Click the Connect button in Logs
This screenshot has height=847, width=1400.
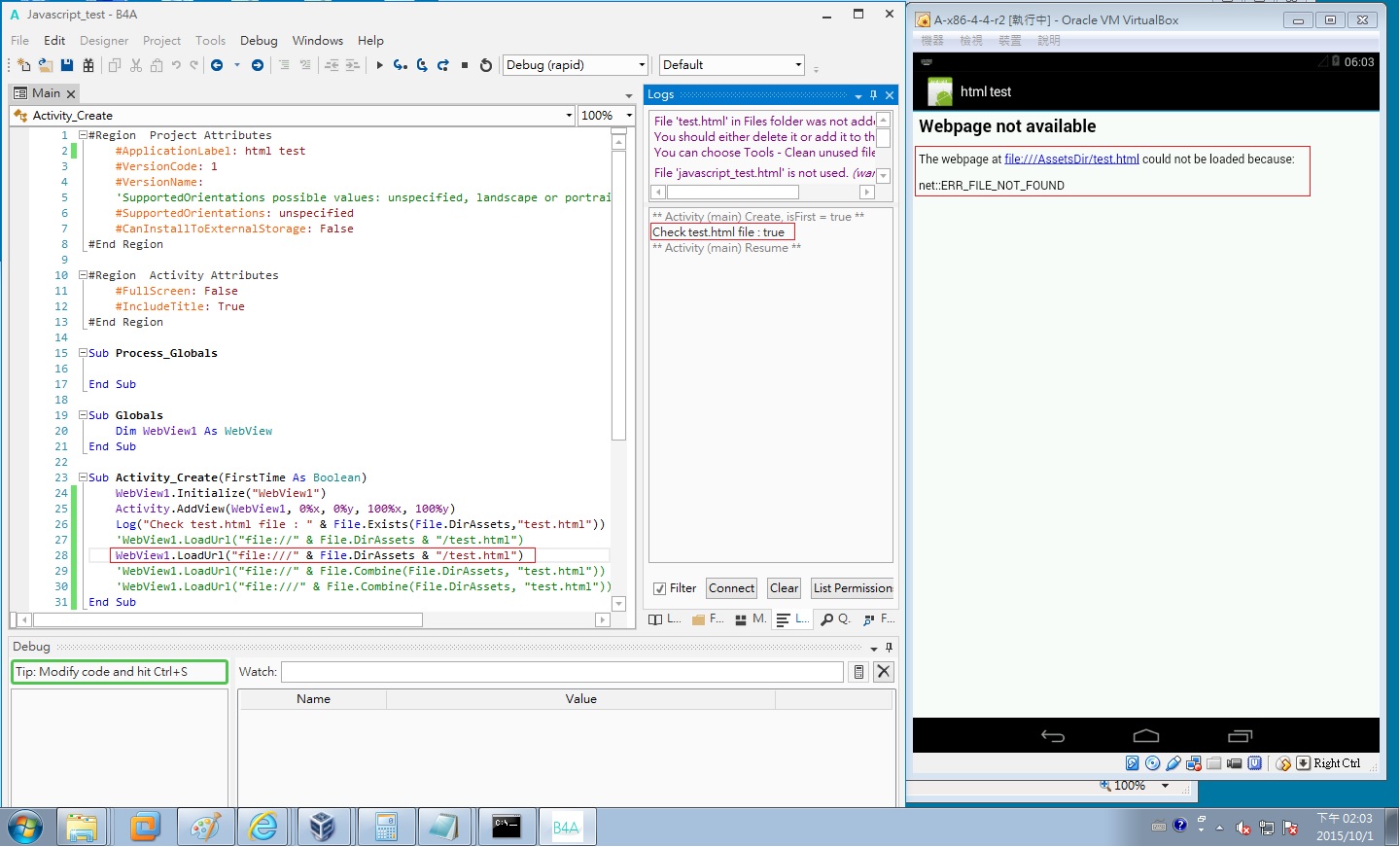[x=731, y=588]
